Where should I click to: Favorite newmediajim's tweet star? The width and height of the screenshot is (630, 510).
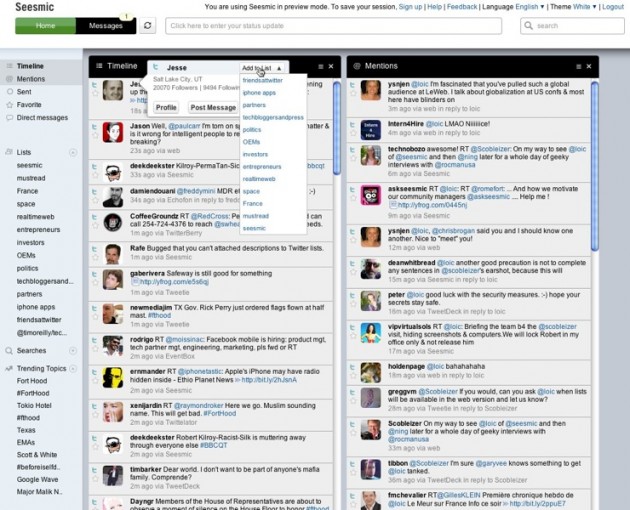pyautogui.click(x=95, y=317)
